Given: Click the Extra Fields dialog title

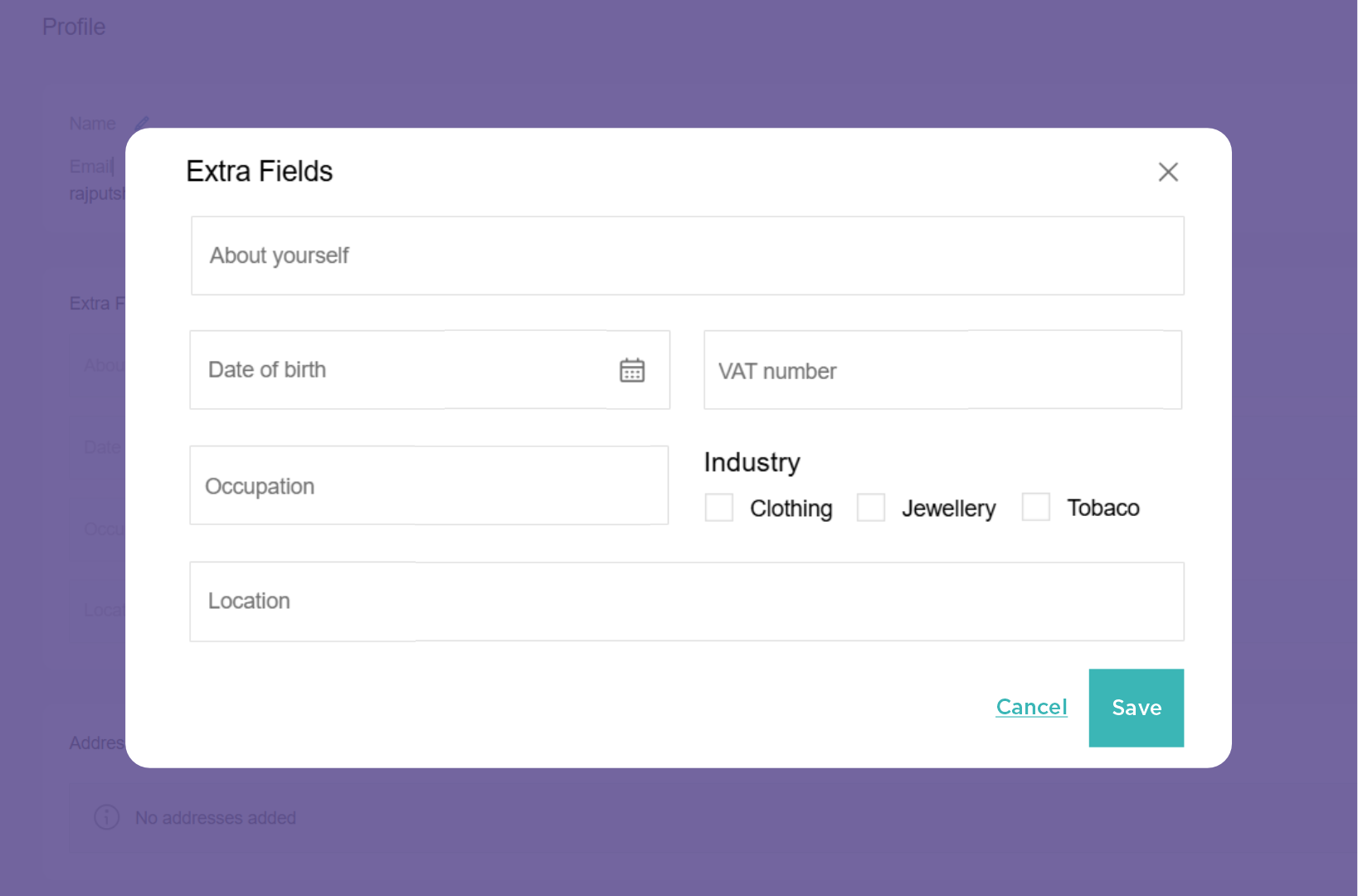Looking at the screenshot, I should pyautogui.click(x=259, y=171).
